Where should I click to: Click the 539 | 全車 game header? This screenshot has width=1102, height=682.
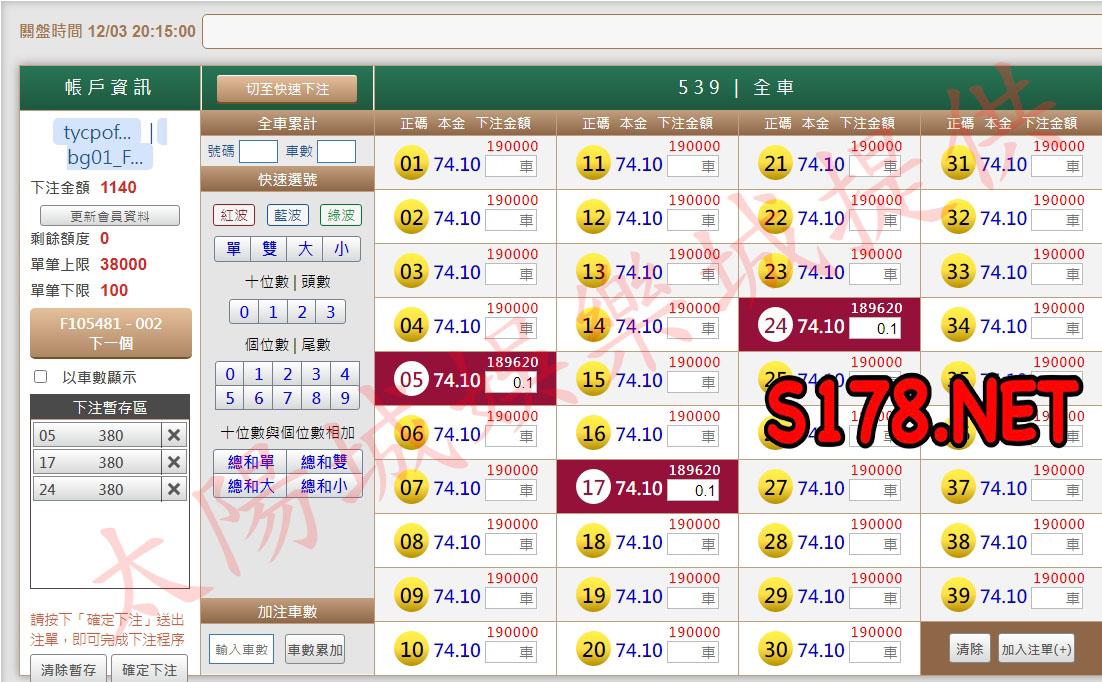click(x=738, y=87)
